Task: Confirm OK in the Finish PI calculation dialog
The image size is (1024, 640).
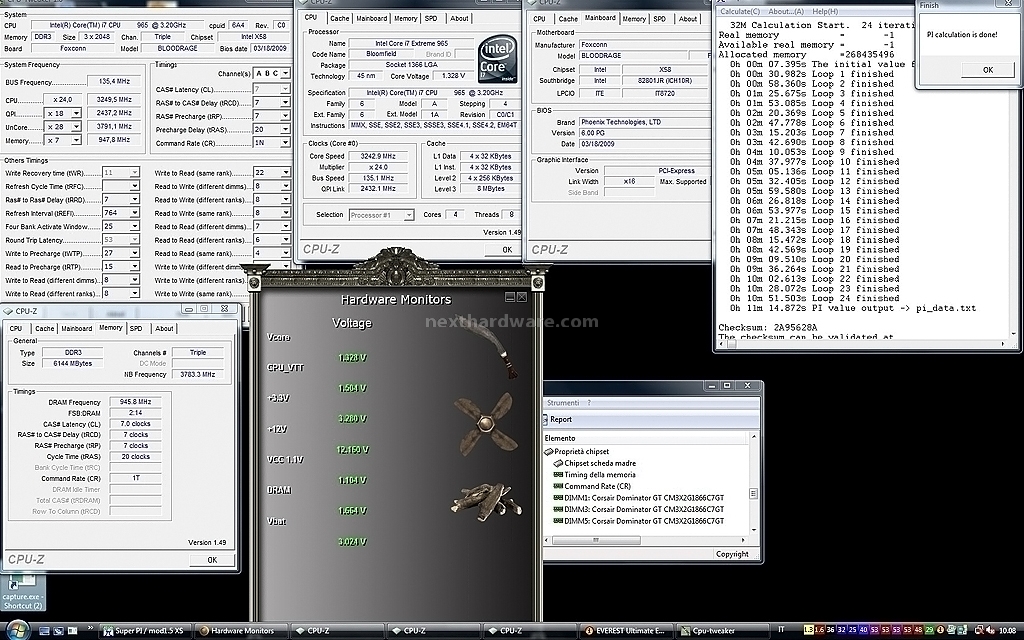Action: [987, 70]
